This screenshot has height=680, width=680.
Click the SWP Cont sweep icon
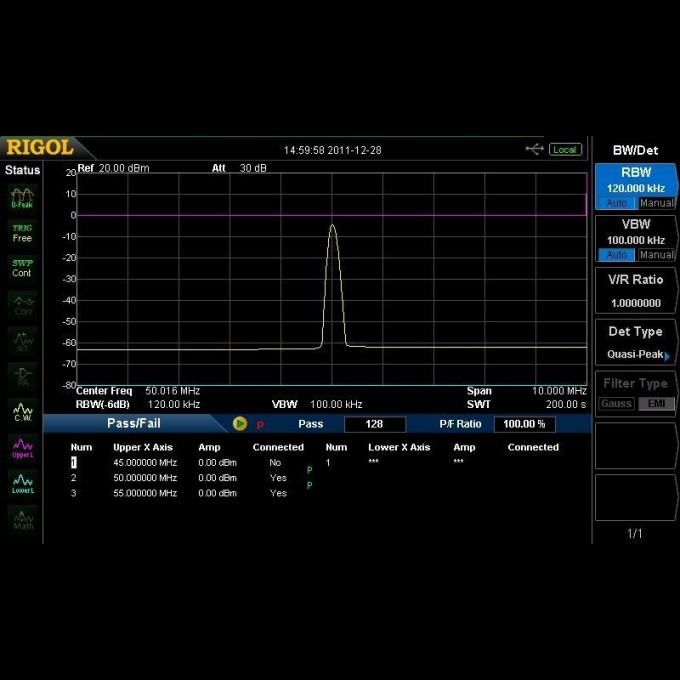(22, 268)
